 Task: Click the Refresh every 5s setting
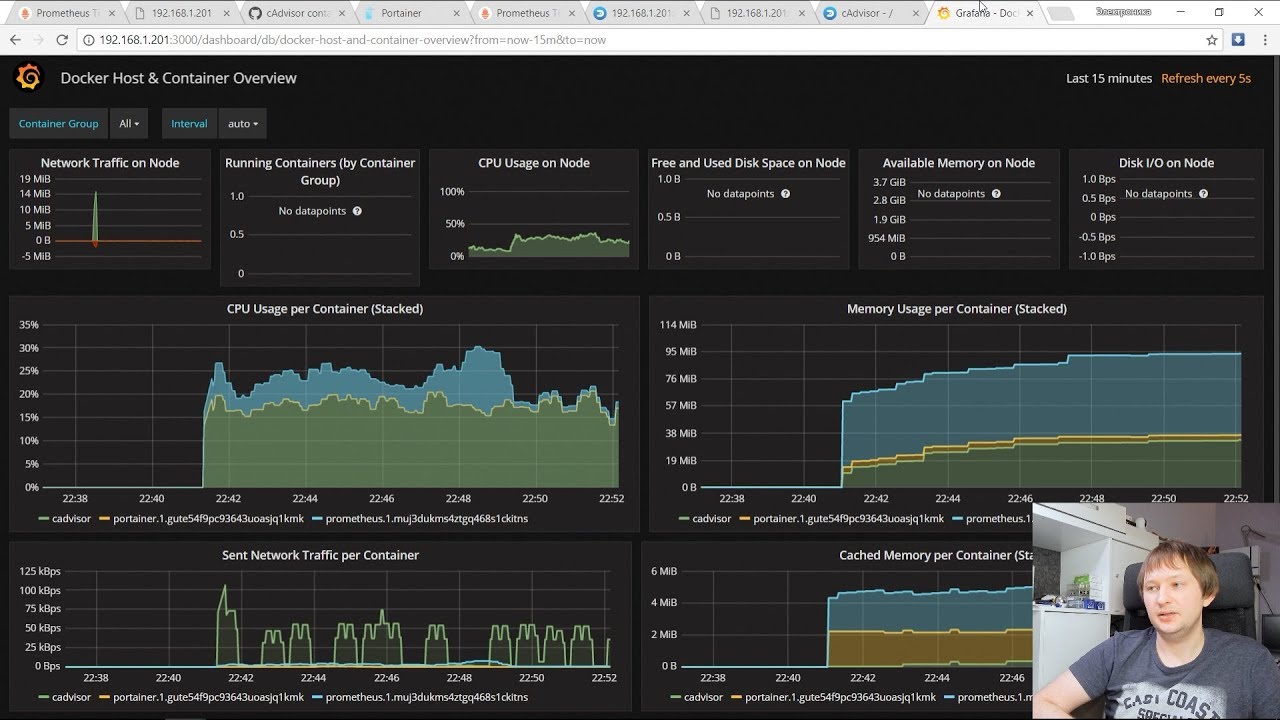1205,78
